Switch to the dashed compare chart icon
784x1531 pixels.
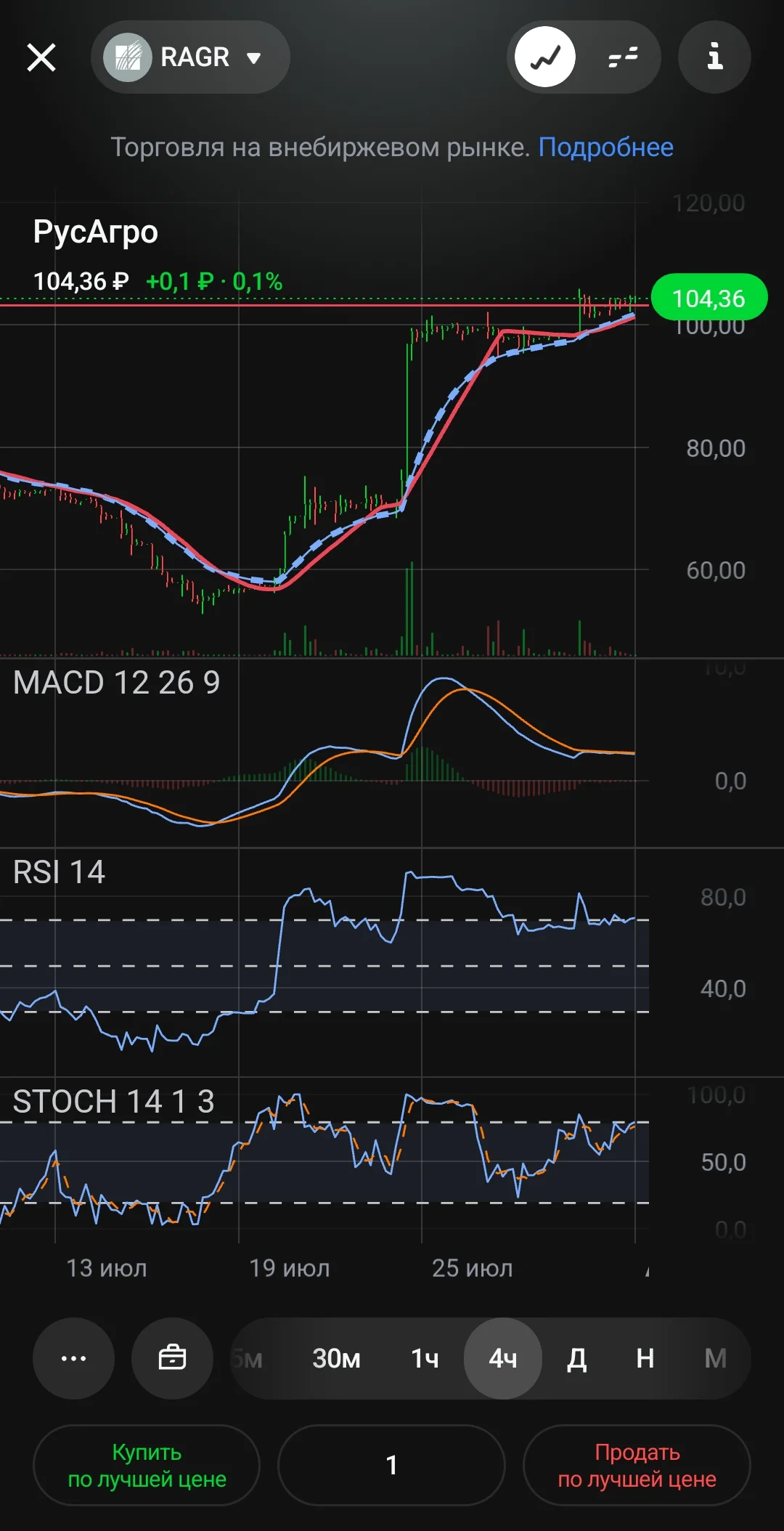coord(623,57)
